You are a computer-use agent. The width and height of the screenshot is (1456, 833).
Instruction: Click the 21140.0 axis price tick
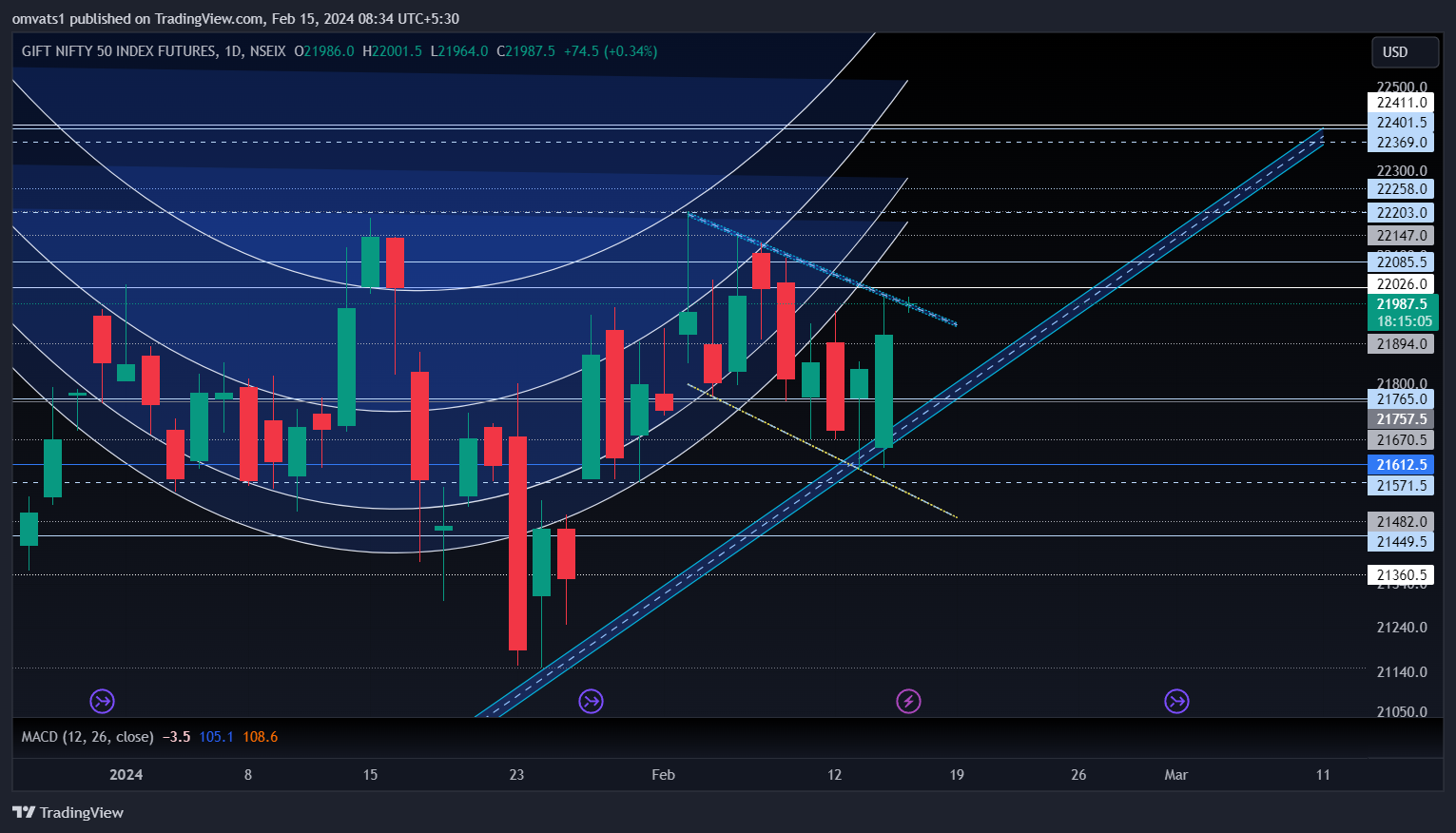click(x=1402, y=672)
